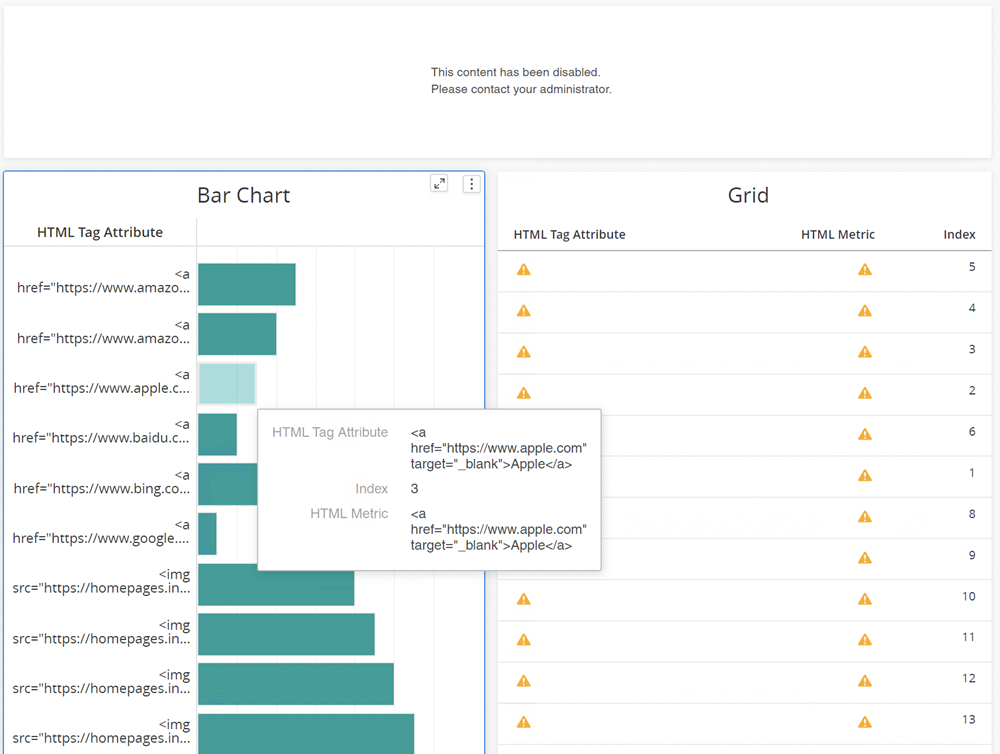The width and height of the screenshot is (1000, 754).
Task: Click the maximize icon on Bar Chart
Action: coord(439,183)
